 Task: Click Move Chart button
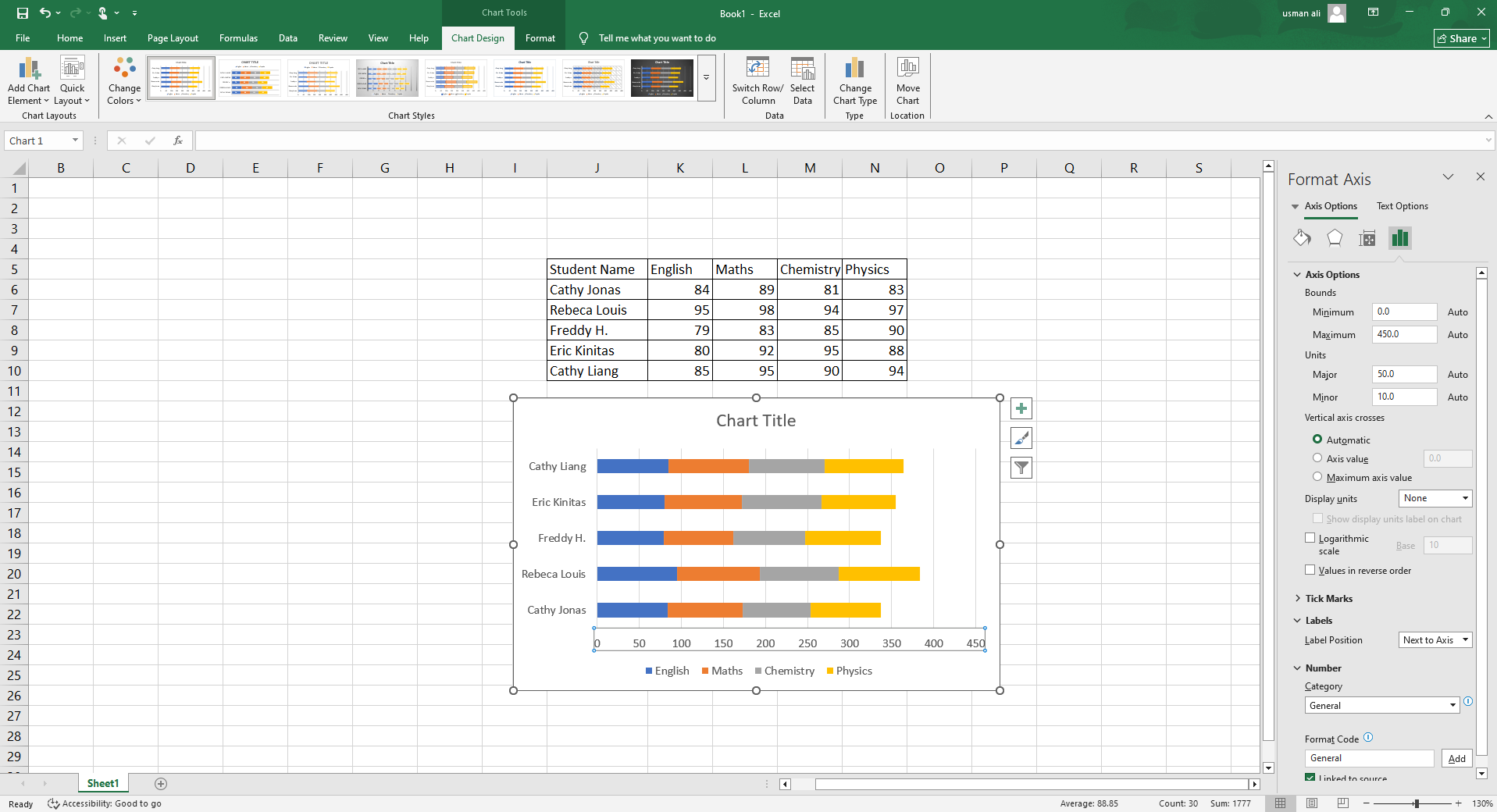(907, 81)
